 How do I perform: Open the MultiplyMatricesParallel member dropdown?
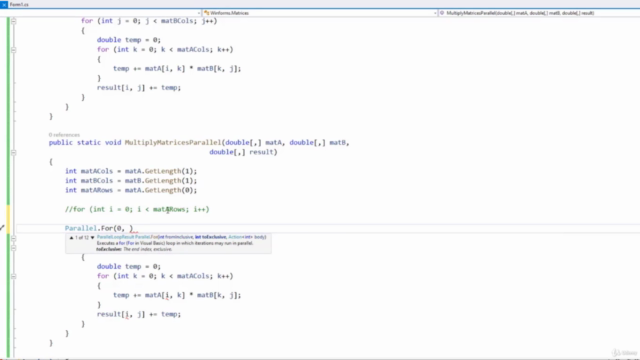(x=539, y=13)
